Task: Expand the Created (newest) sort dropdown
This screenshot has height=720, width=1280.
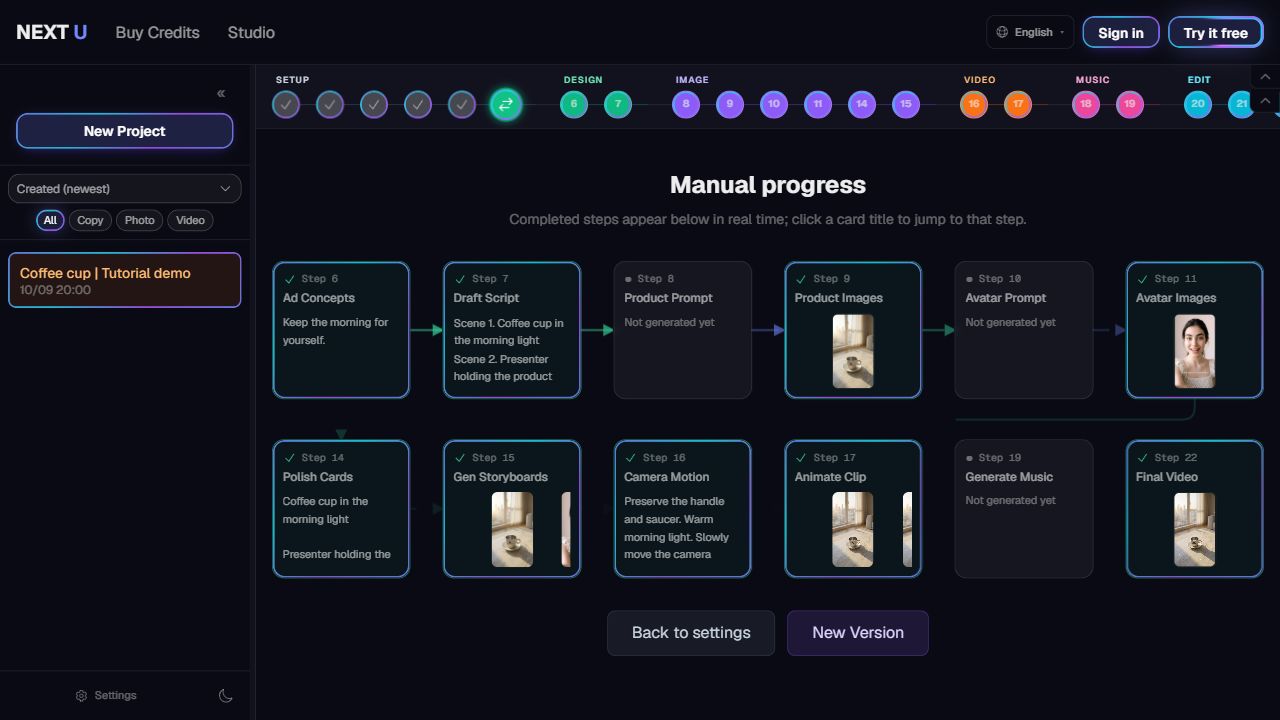Action: pos(125,189)
